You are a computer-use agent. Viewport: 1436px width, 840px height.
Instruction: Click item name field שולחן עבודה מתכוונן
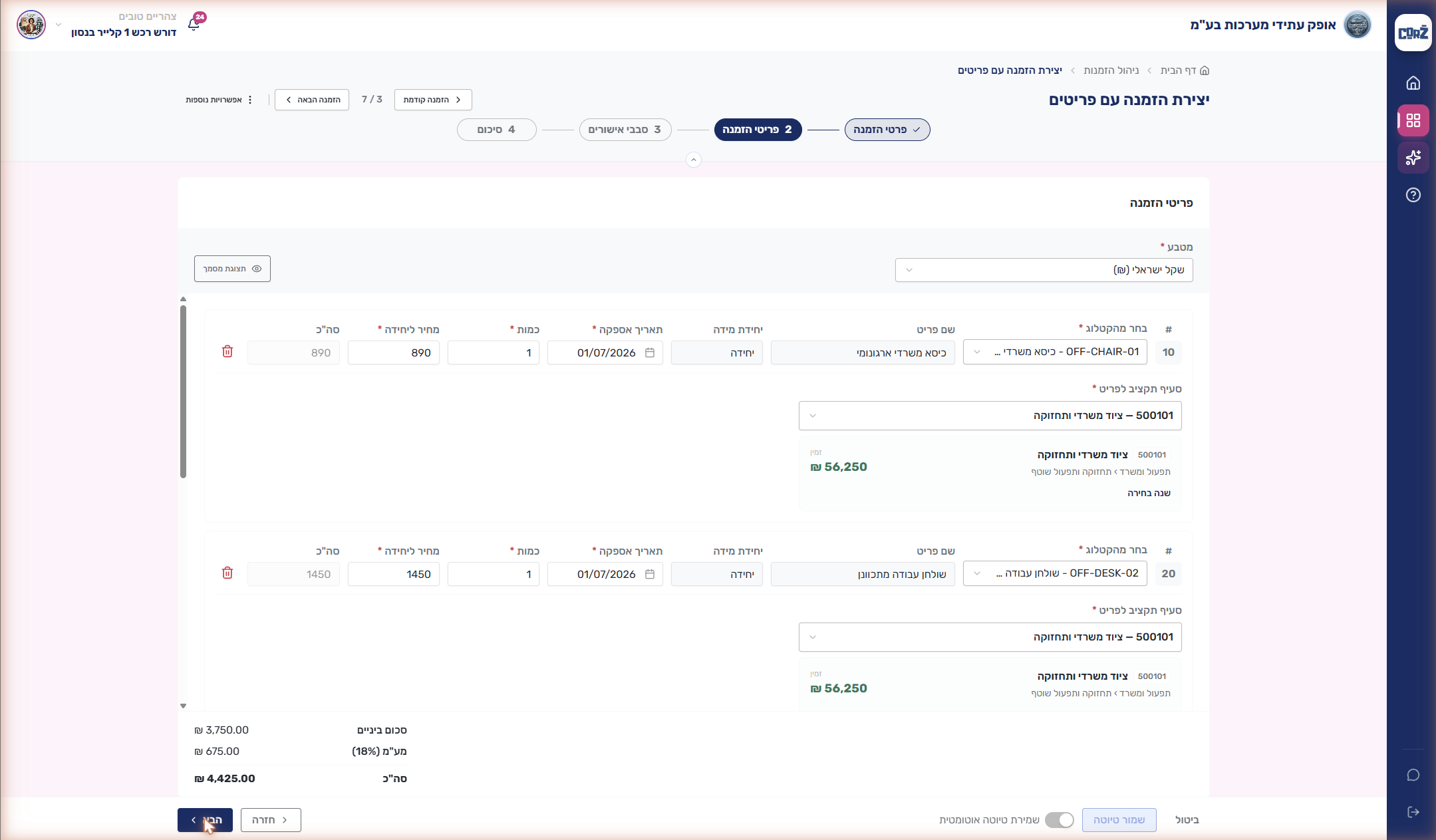click(863, 574)
